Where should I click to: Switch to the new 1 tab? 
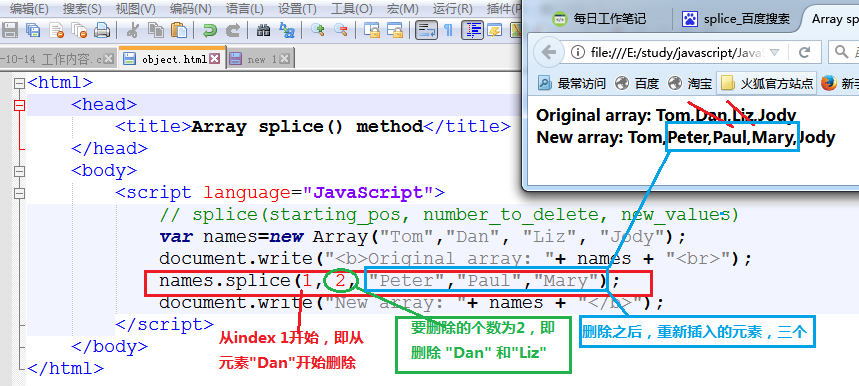pos(260,59)
